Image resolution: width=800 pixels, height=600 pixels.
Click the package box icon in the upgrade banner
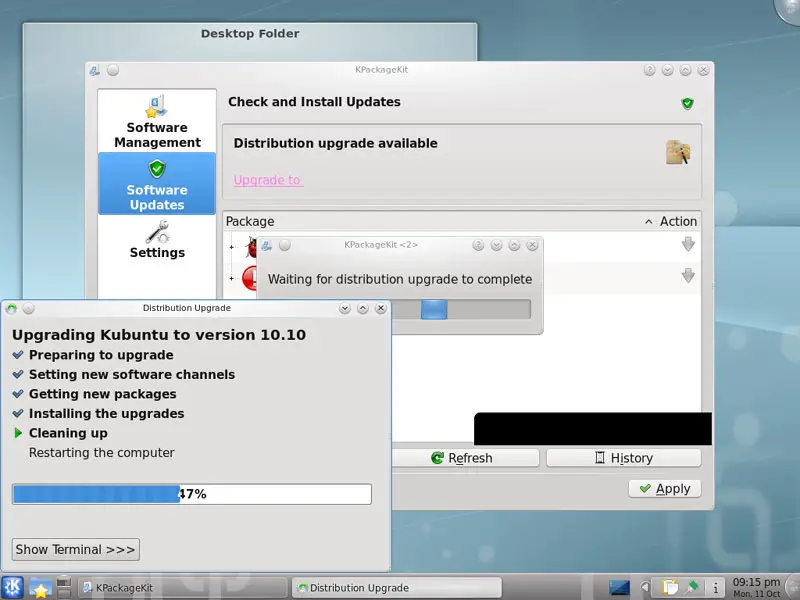pos(678,152)
